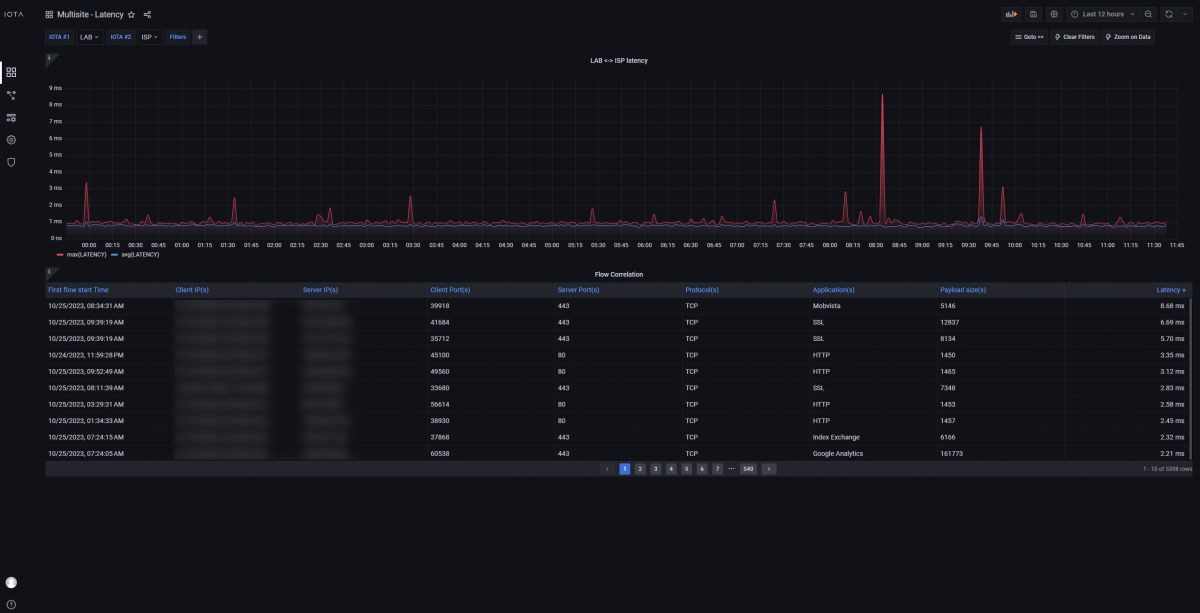This screenshot has height=613, width=1200.
Task: Click the zoom out time range icon
Action: [x=1148, y=15]
